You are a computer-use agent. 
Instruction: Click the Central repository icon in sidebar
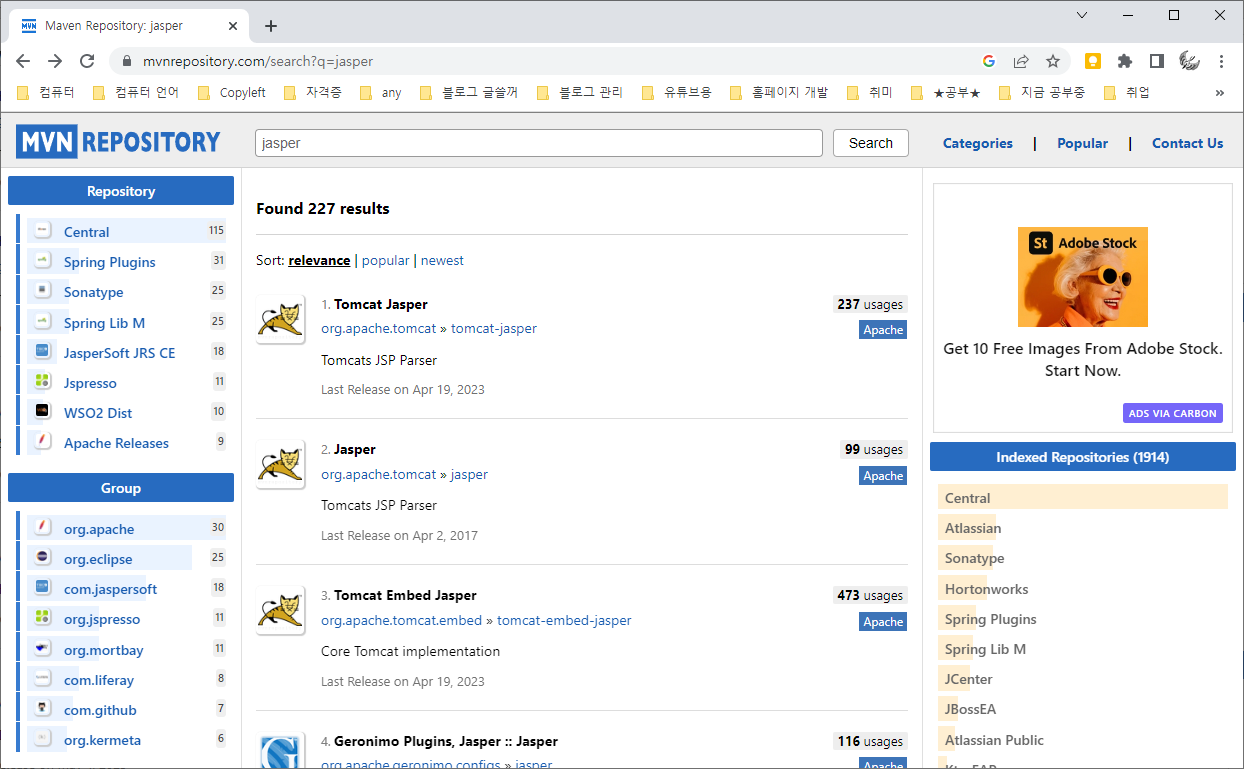point(42,231)
